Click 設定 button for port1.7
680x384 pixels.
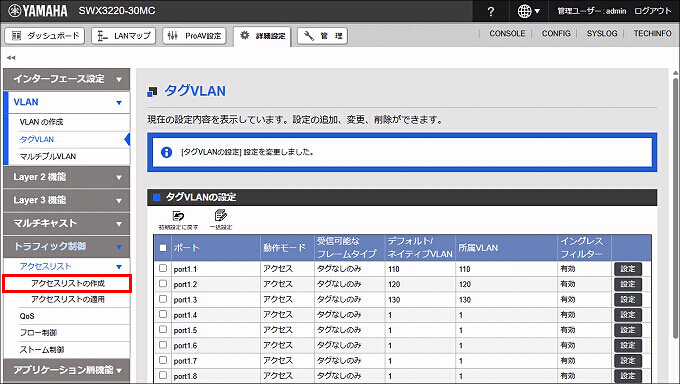tap(628, 361)
